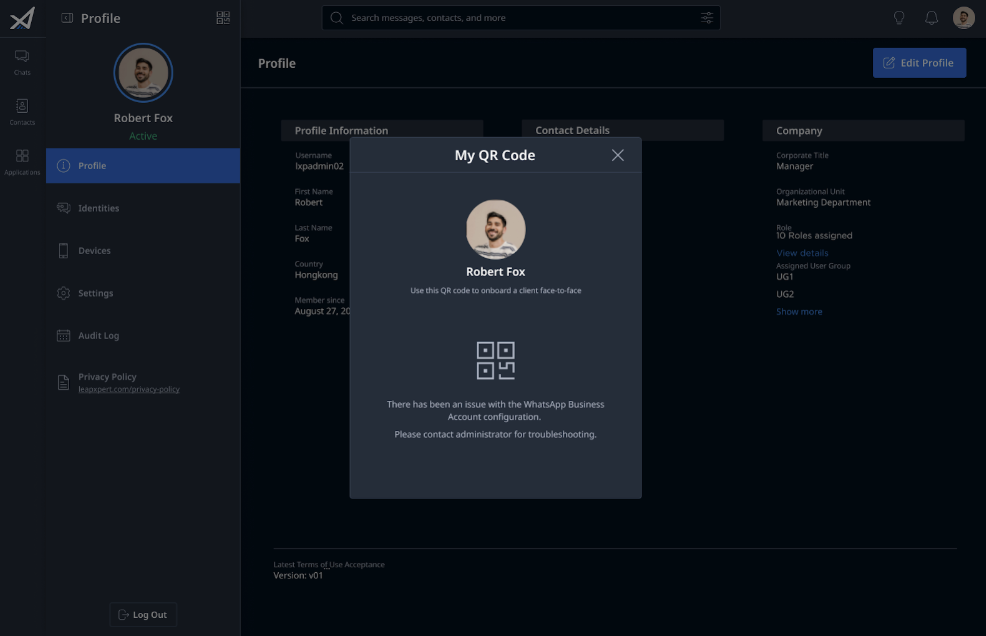Click the 10 Roles assigned text
Image resolution: width=986 pixels, height=636 pixels.
click(x=814, y=235)
